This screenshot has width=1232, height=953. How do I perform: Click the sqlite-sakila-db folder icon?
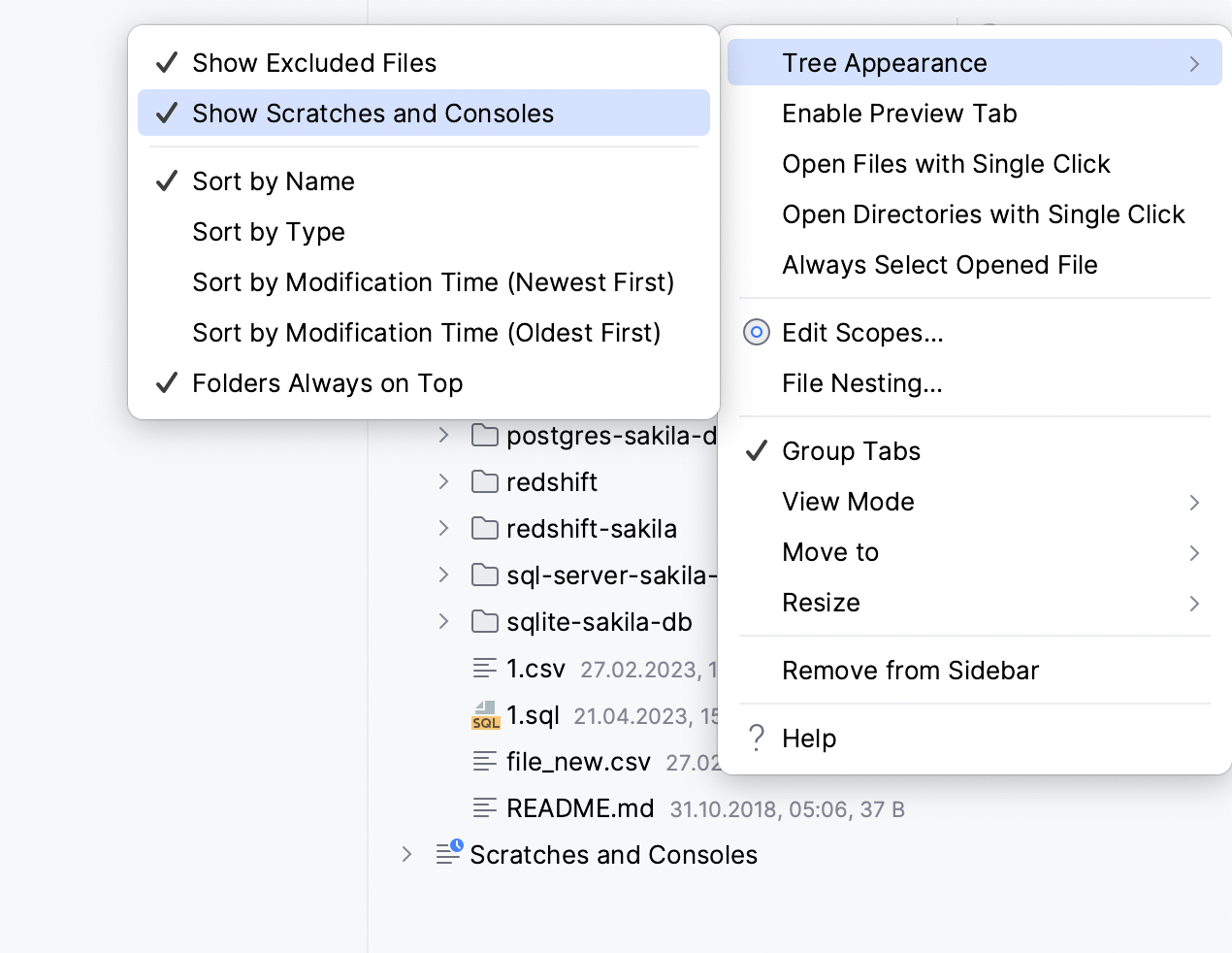[x=484, y=621]
